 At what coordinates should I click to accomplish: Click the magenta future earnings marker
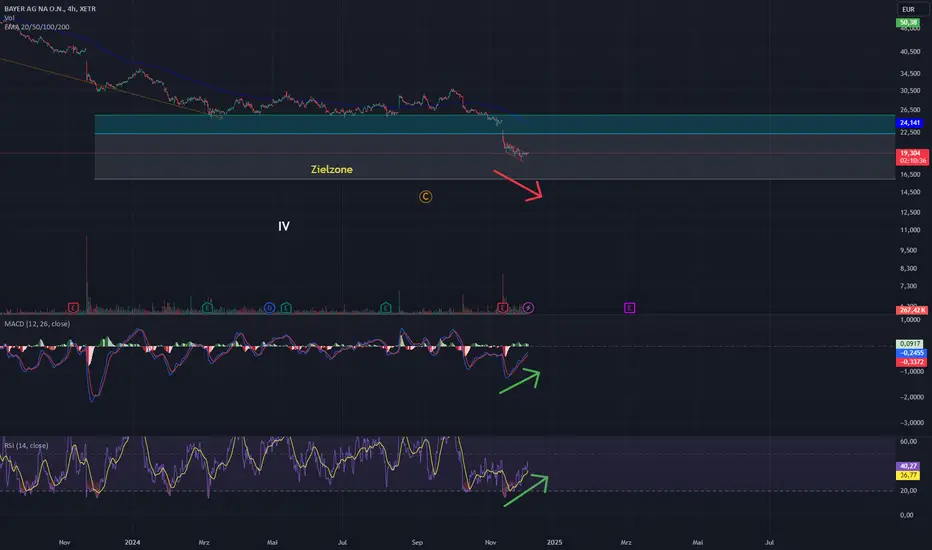tap(629, 307)
